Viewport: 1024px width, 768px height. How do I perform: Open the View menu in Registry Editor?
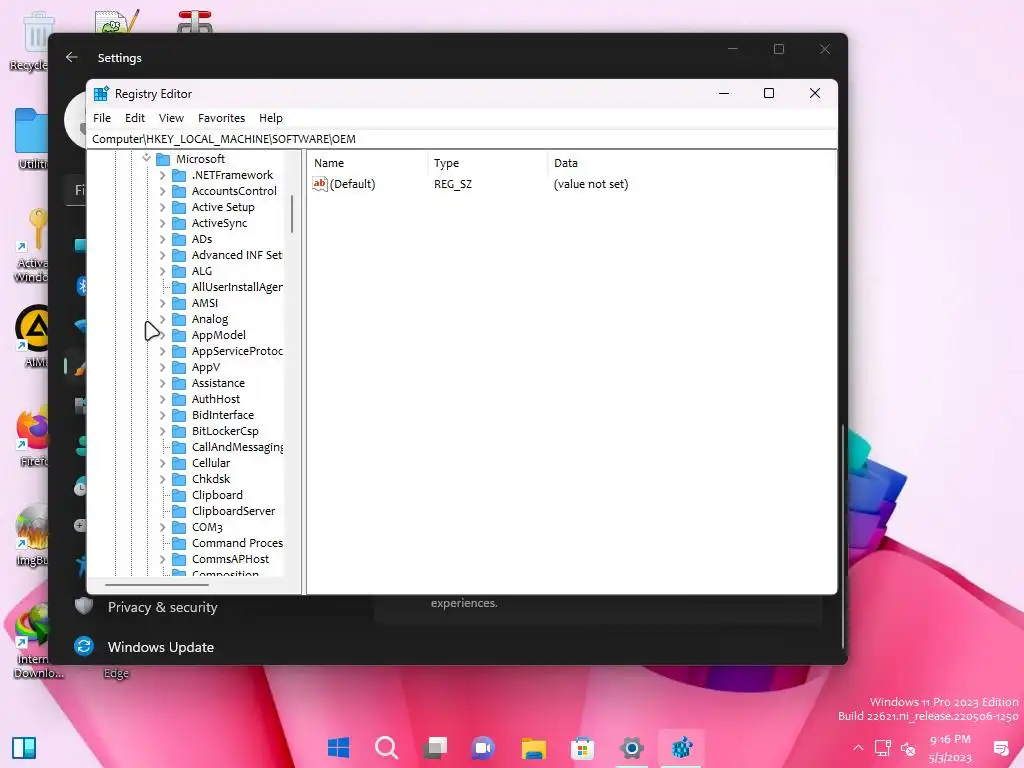tap(171, 118)
